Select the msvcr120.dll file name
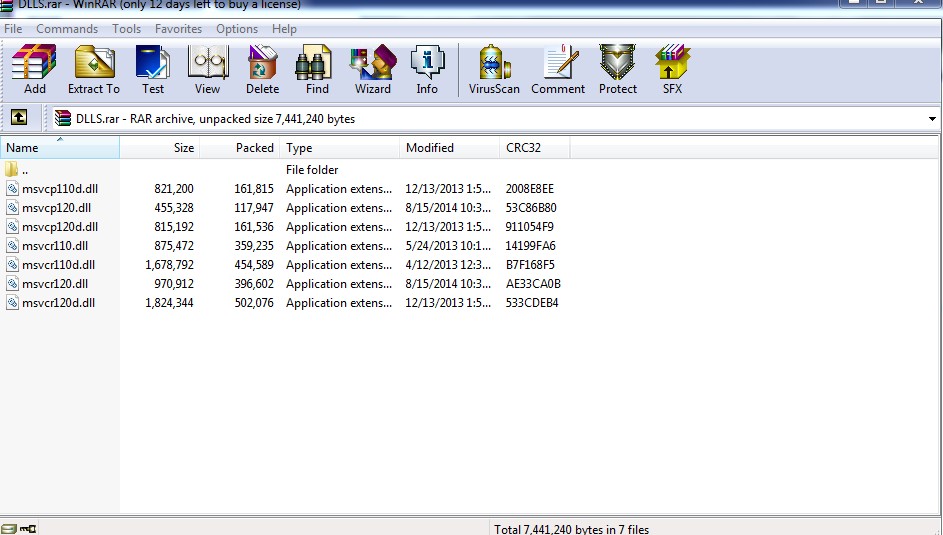Viewport: 943px width, 535px height. [55, 284]
